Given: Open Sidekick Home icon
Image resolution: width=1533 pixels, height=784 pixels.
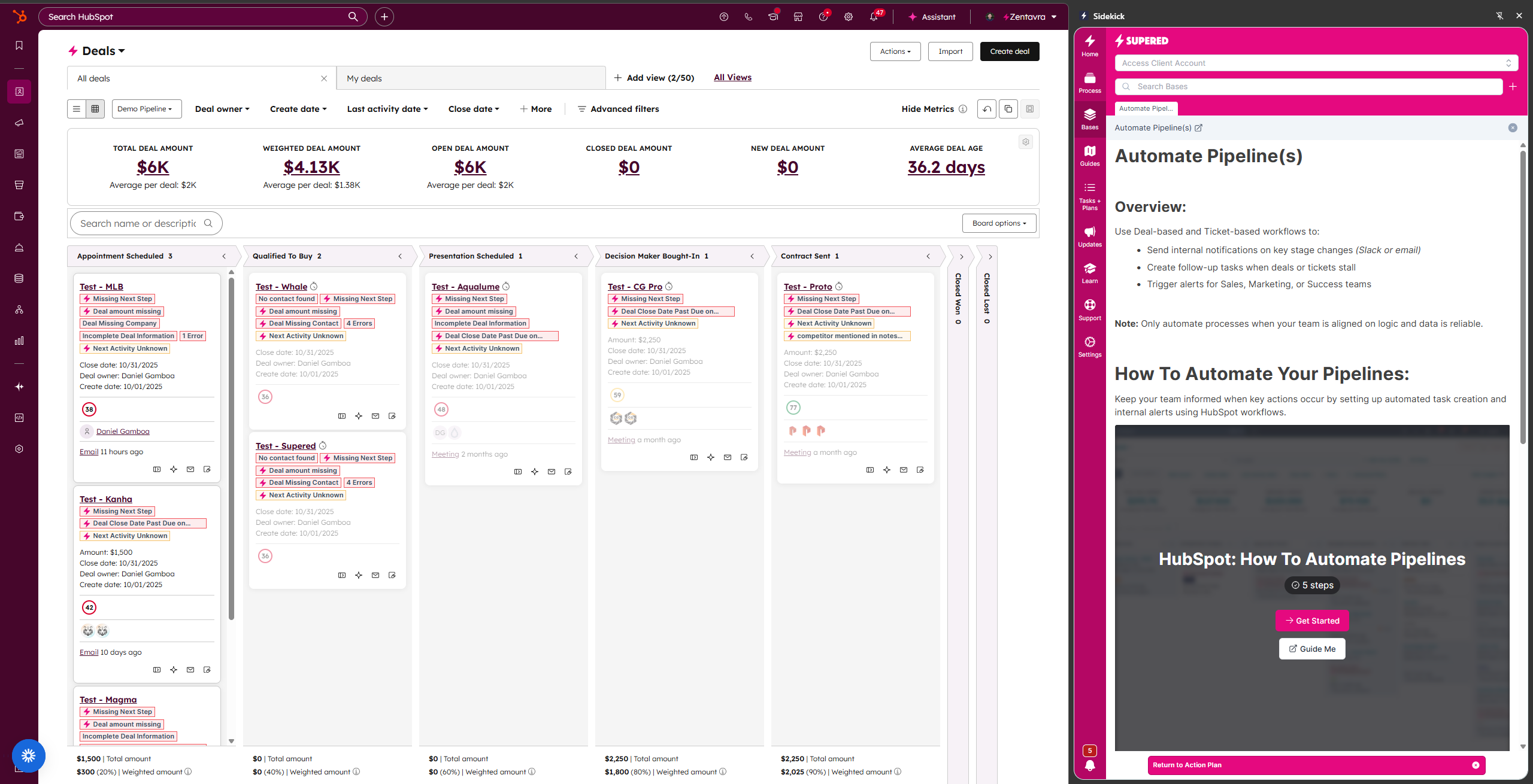Looking at the screenshot, I should point(1090,45).
